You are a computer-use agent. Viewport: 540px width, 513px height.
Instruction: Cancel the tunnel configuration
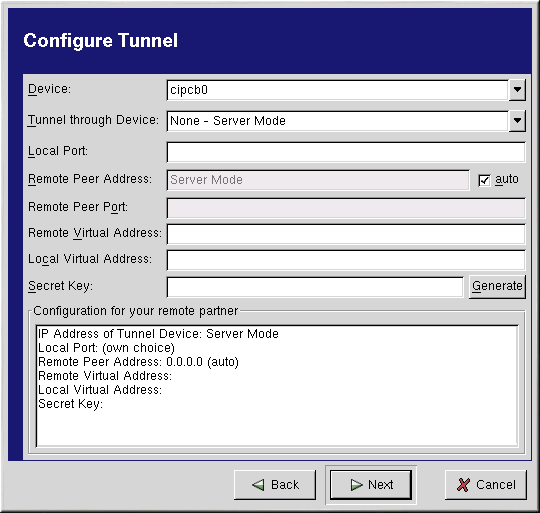point(486,485)
